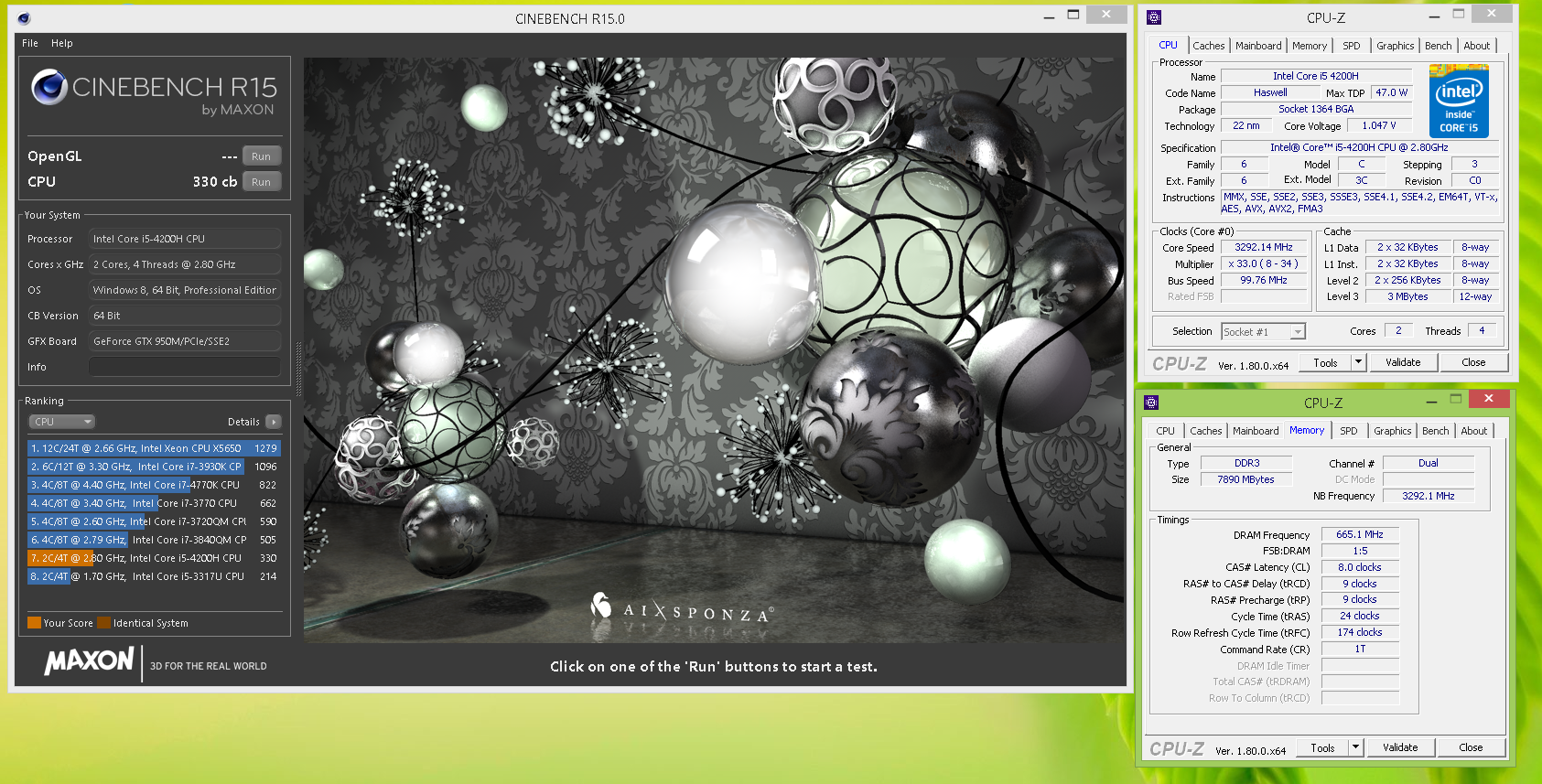Click Validate in bottom CPU-Z window
Screen dimensions: 1542x784
[1400, 747]
